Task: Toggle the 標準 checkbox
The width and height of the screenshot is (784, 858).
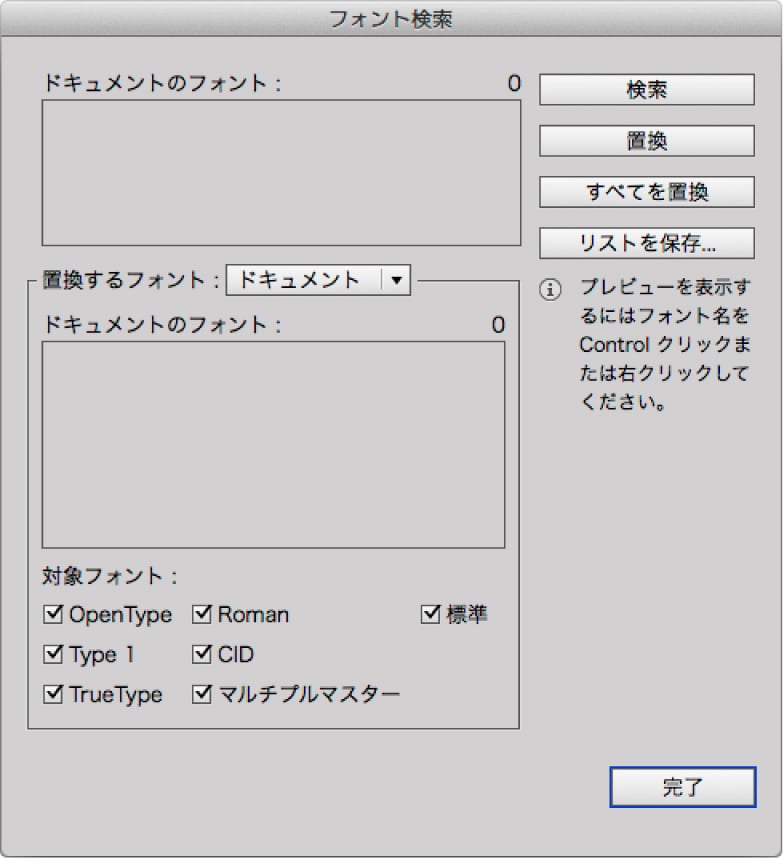Action: (431, 614)
